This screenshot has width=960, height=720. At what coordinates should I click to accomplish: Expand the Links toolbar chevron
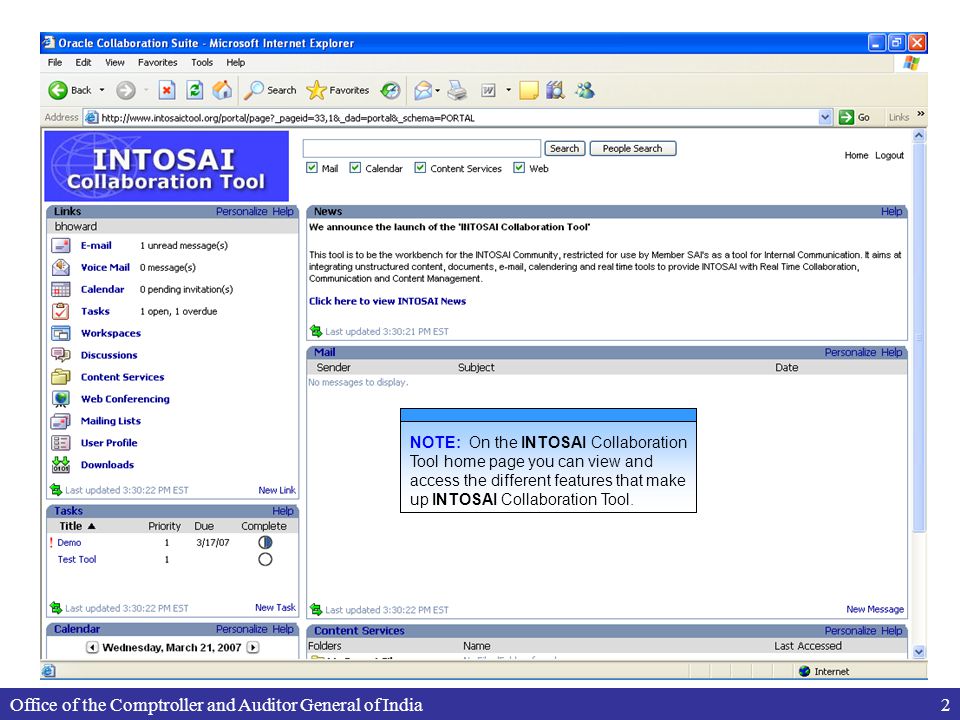[x=920, y=114]
